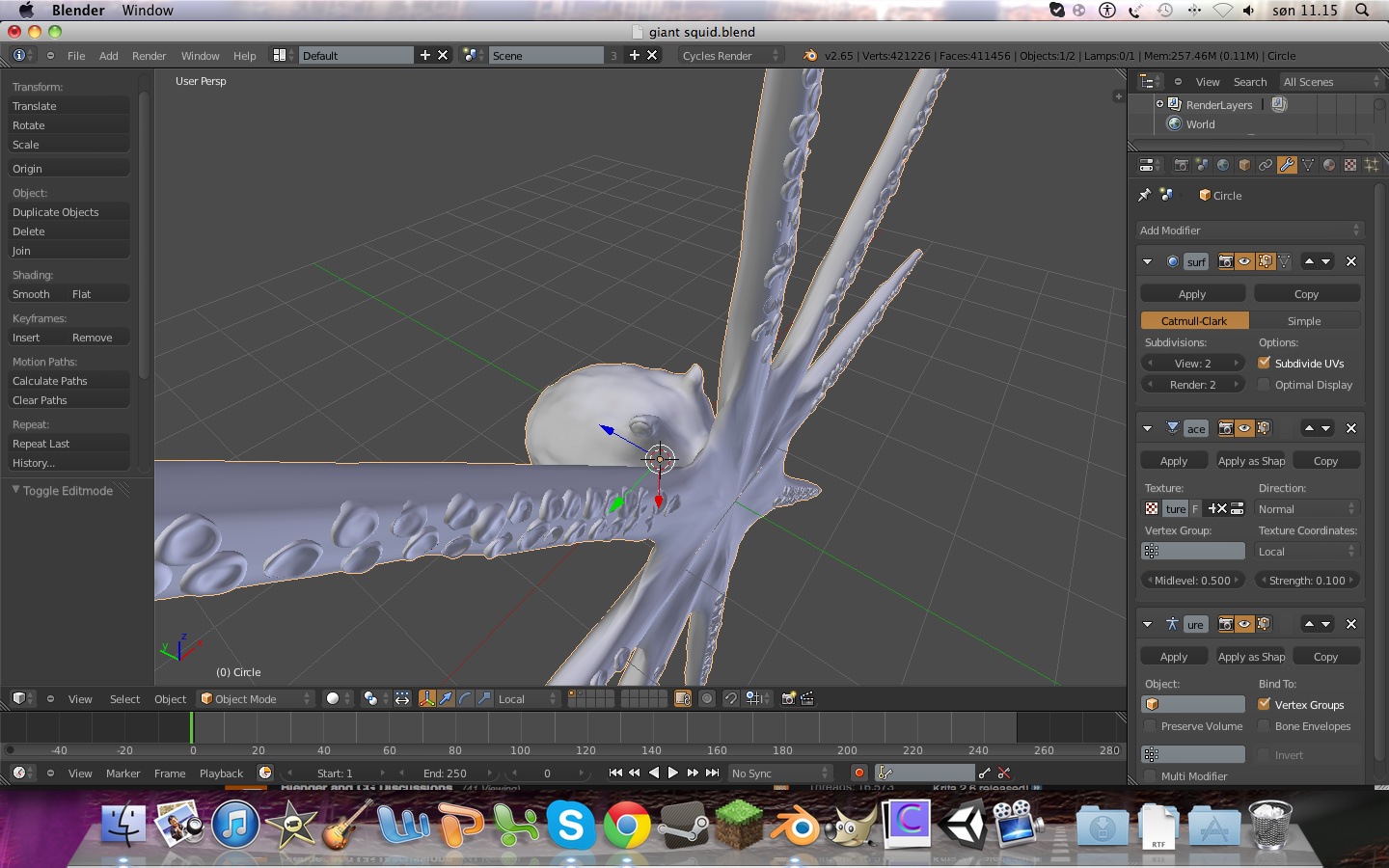1389x868 pixels.
Task: Open the Cycles Render engine dropdown
Action: (730, 55)
